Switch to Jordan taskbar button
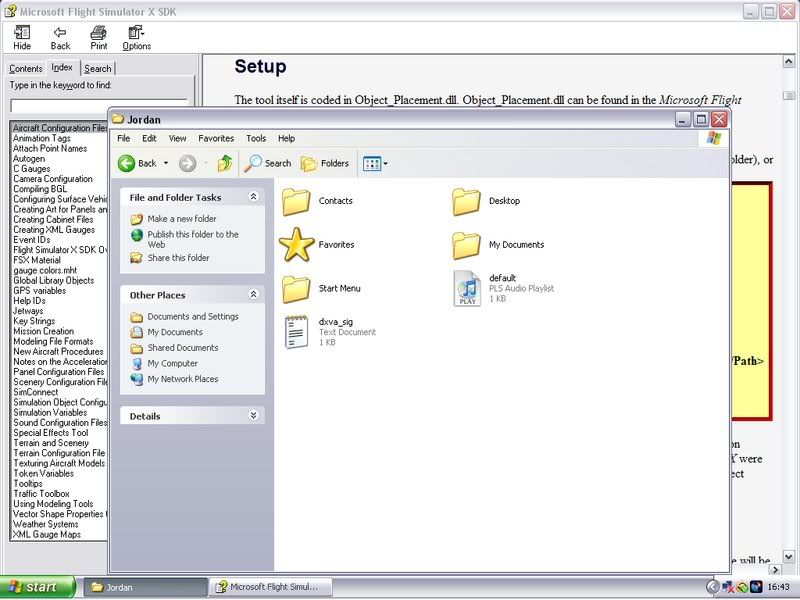 pos(145,587)
